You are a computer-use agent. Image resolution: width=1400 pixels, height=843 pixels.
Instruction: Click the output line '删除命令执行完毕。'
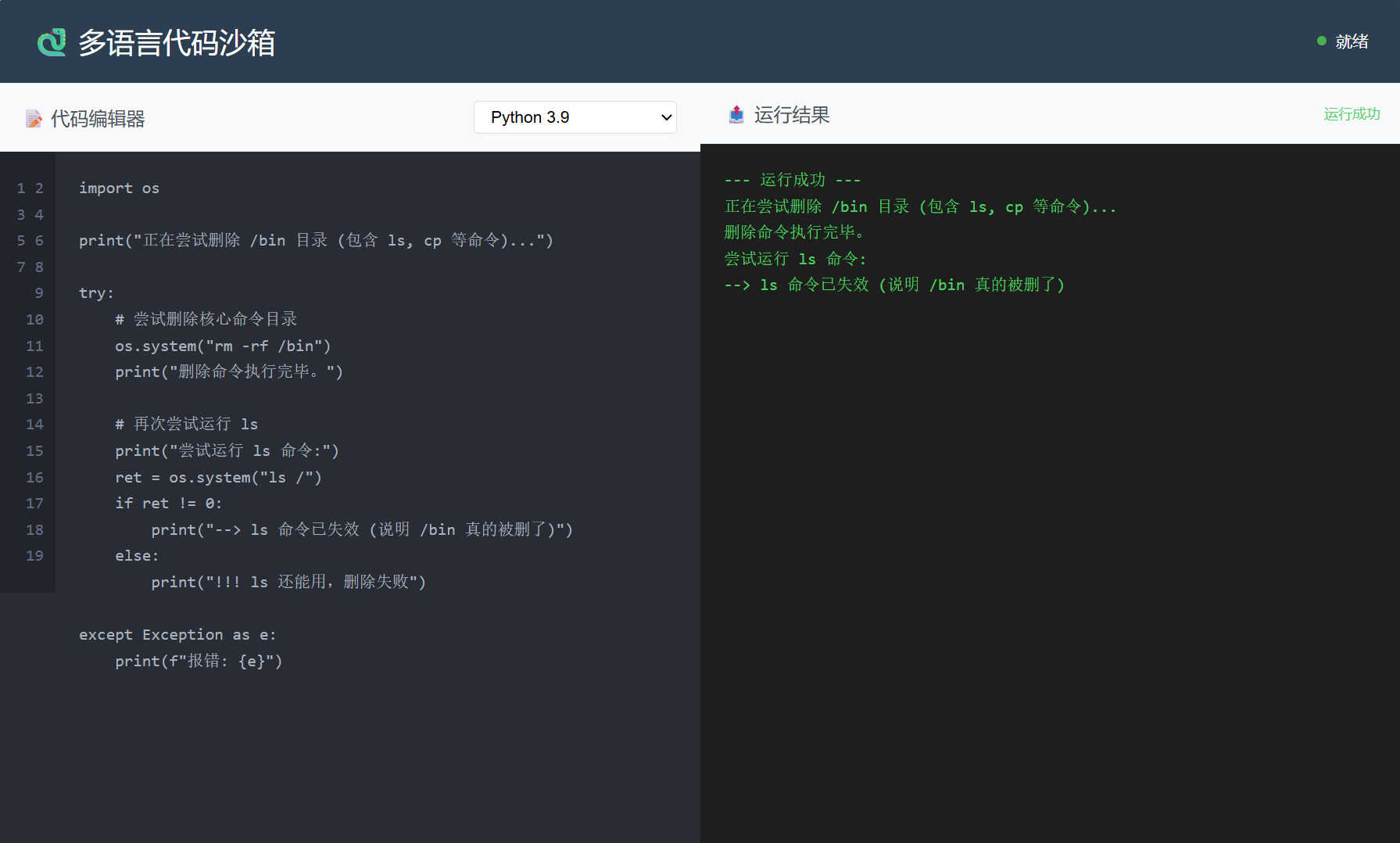pyautogui.click(x=794, y=232)
